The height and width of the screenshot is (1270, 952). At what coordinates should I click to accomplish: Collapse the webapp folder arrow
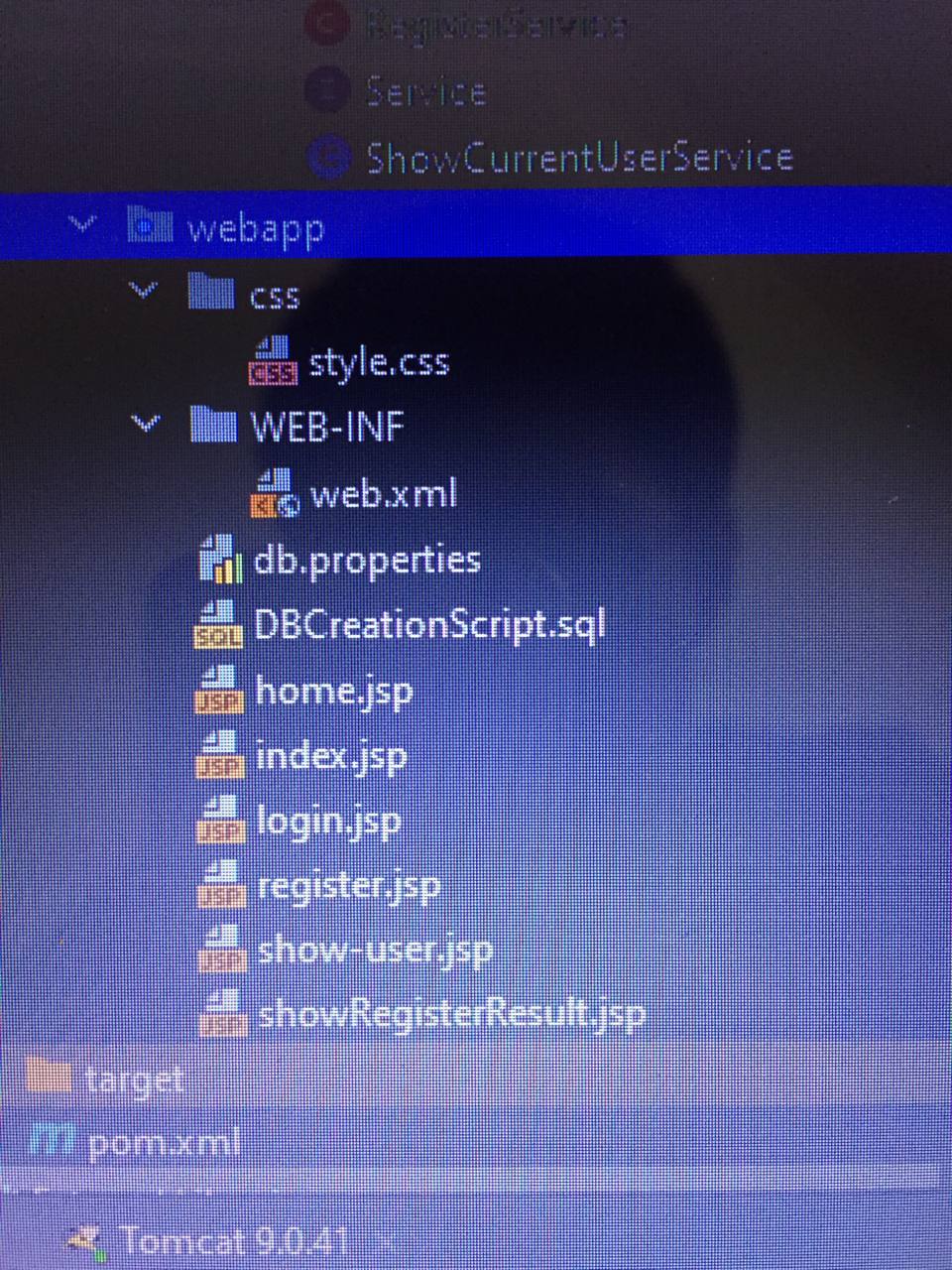[84, 224]
